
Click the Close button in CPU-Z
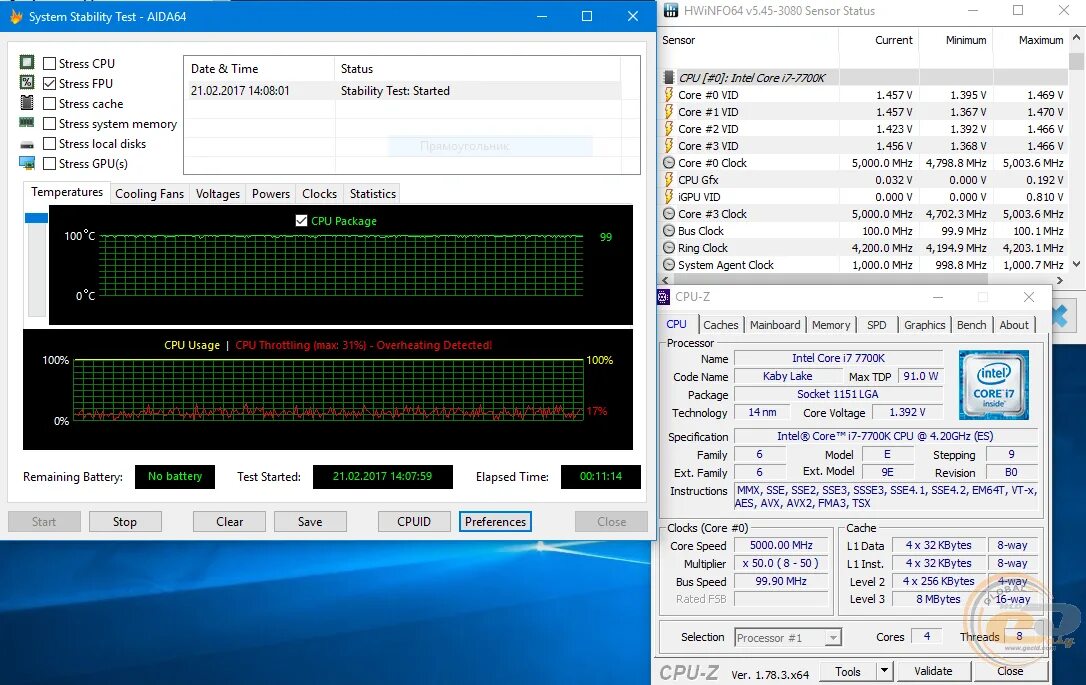coord(1010,670)
